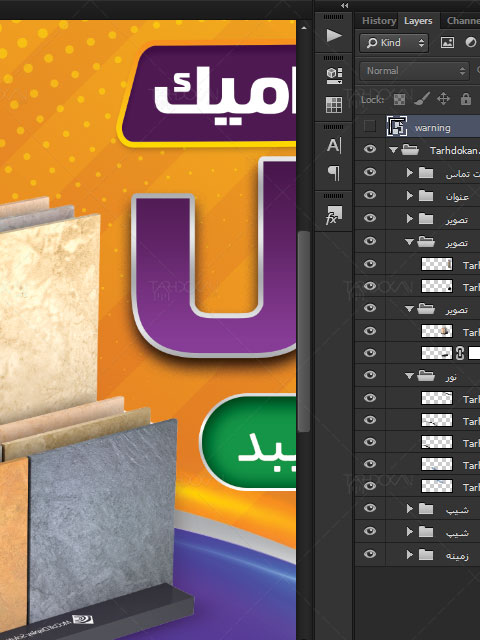Open the Actions panel play icon

[x=334, y=36]
